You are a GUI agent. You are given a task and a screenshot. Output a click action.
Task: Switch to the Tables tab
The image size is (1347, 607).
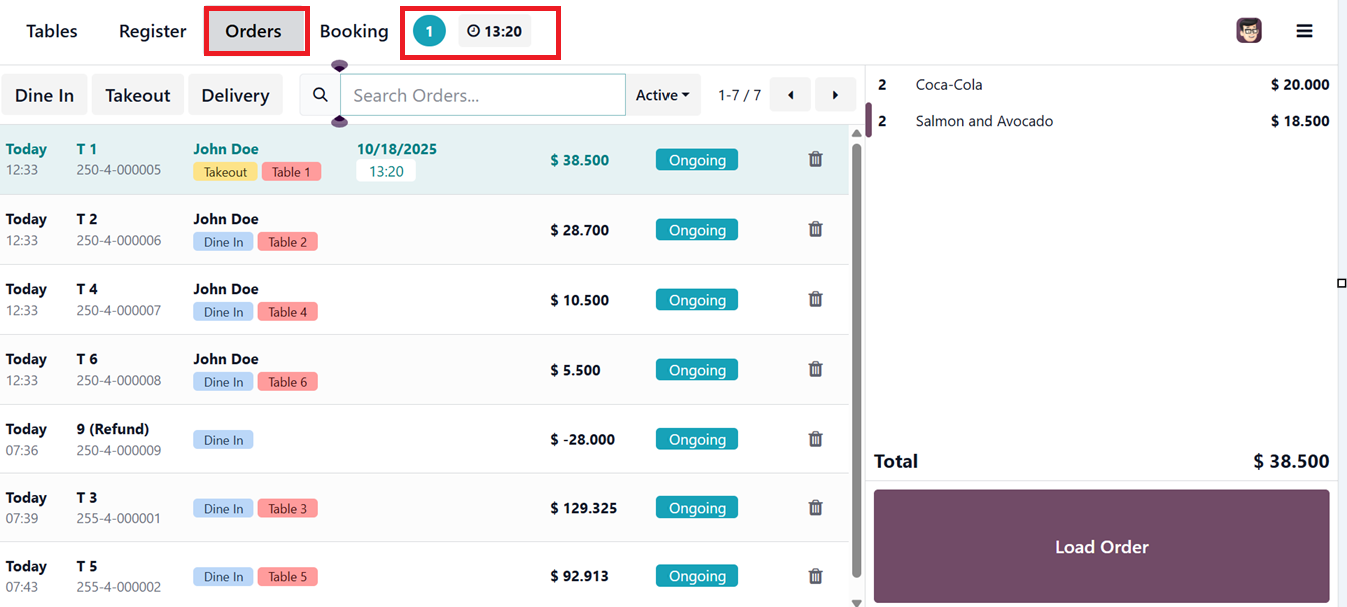tap(52, 31)
